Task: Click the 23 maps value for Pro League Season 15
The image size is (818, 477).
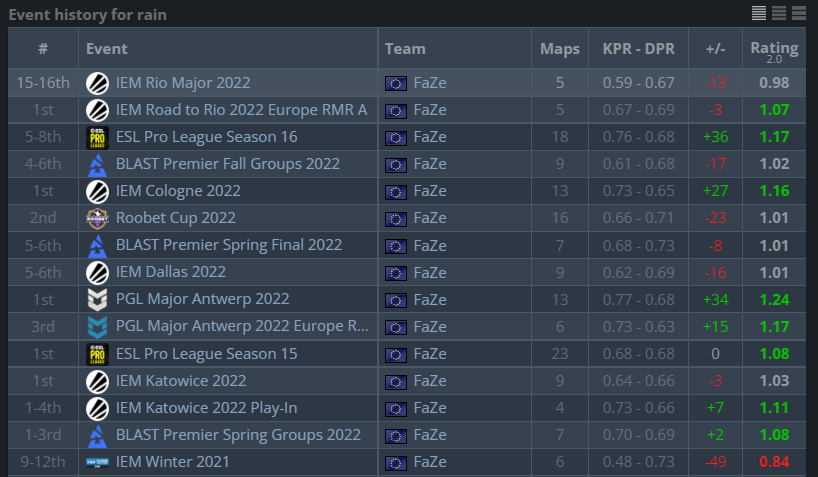Action: coord(560,354)
